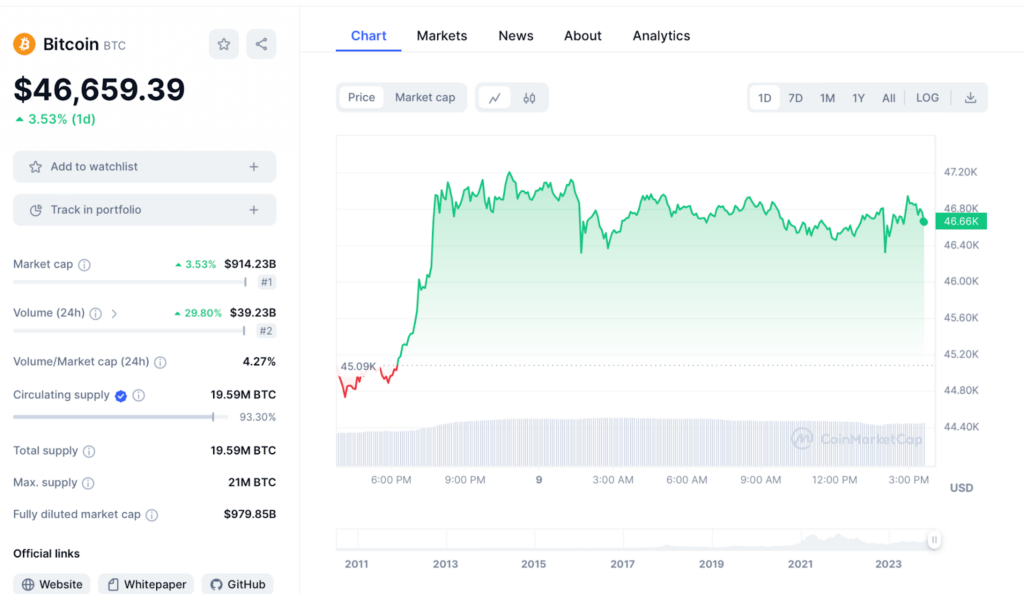
Task: Click the Official links heading
Action: pyautogui.click(x=46, y=554)
